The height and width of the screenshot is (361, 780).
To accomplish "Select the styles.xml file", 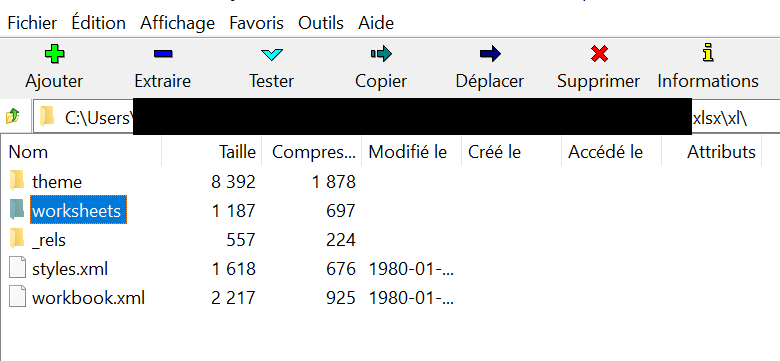I will [70, 270].
